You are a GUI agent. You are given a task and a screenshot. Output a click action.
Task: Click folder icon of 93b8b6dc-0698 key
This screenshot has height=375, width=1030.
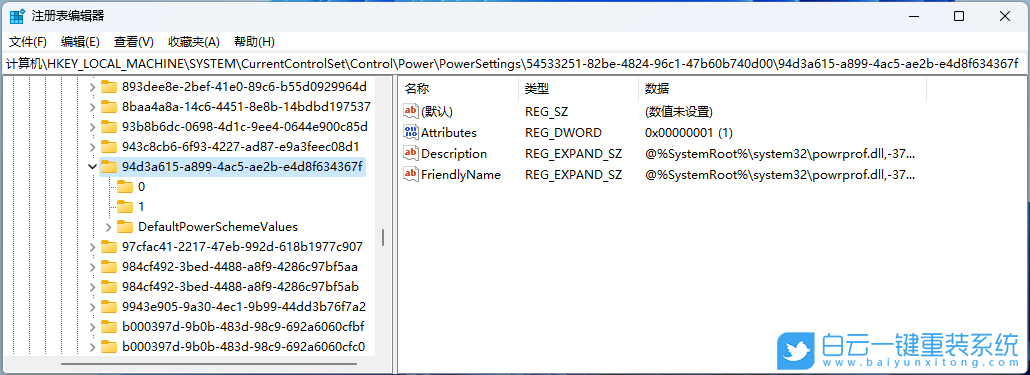(x=109, y=127)
